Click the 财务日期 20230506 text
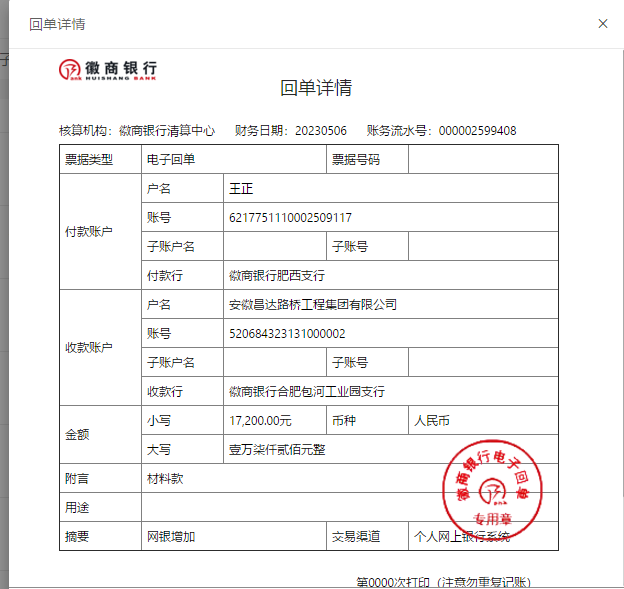624x589 pixels. pyautogui.click(x=290, y=131)
